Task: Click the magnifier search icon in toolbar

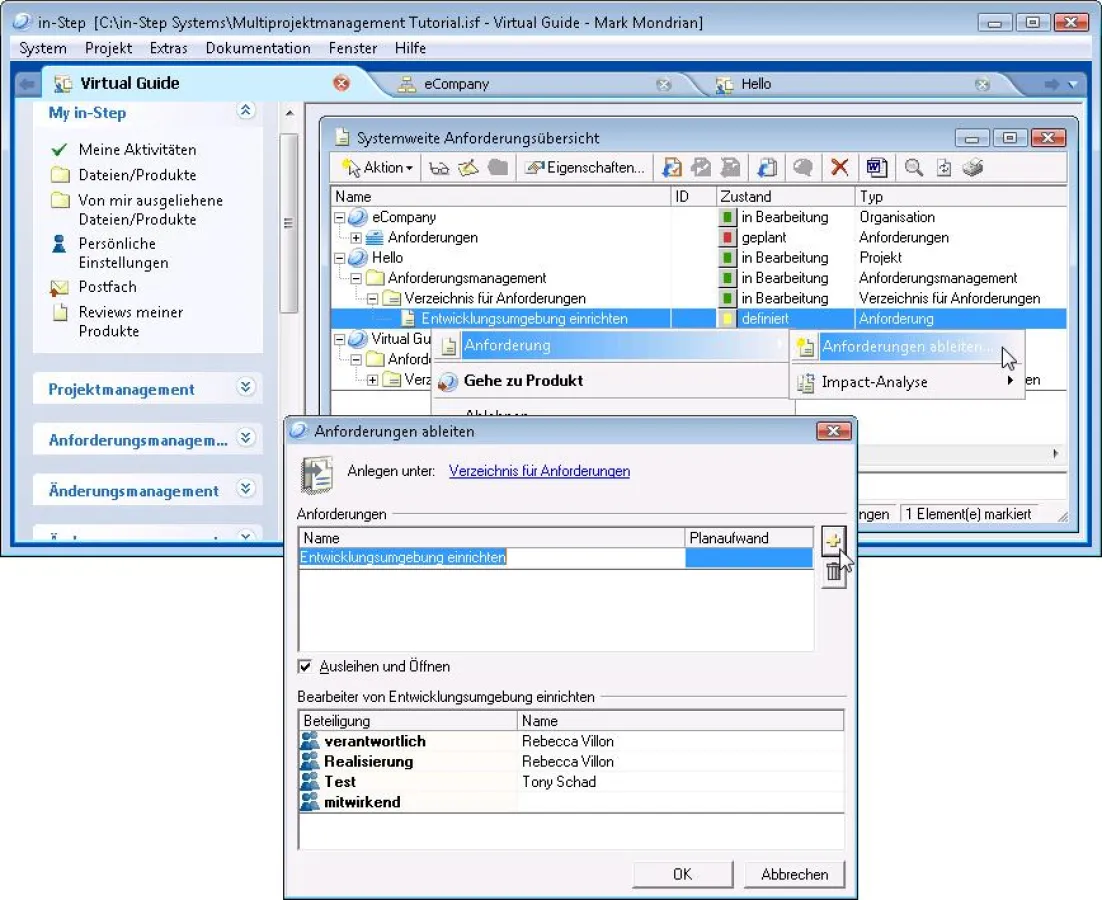Action: click(913, 168)
